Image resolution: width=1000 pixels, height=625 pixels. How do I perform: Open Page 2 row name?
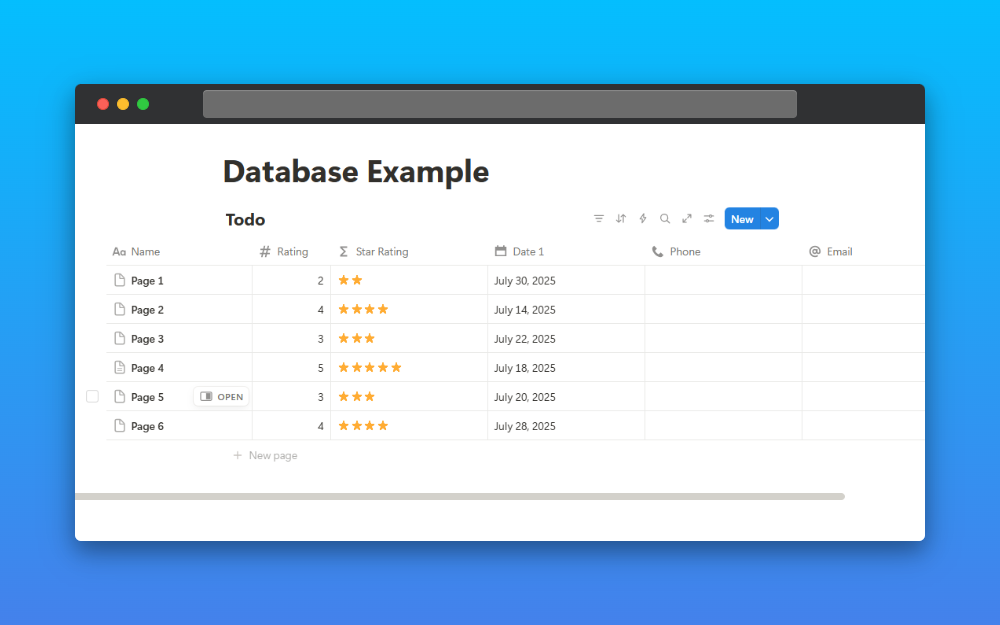pos(147,310)
